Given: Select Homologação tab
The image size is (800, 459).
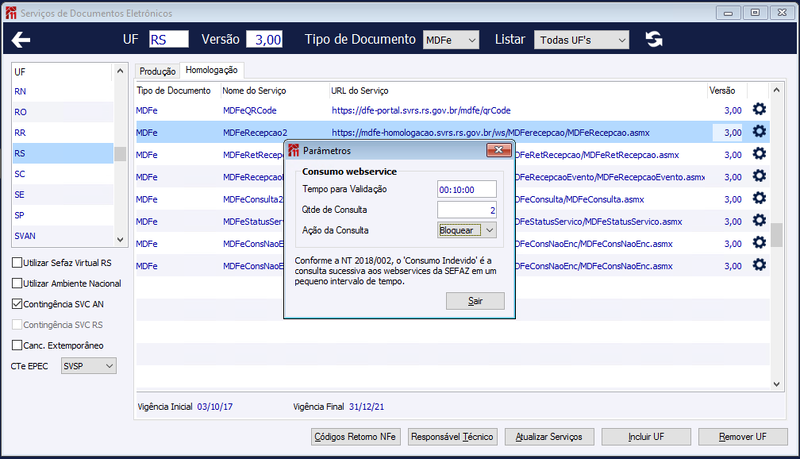Looking at the screenshot, I should 212,70.
